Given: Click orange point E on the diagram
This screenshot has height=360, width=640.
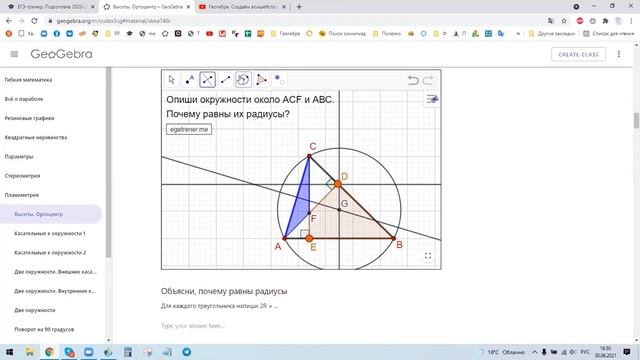Looking at the screenshot, I should pos(309,238).
